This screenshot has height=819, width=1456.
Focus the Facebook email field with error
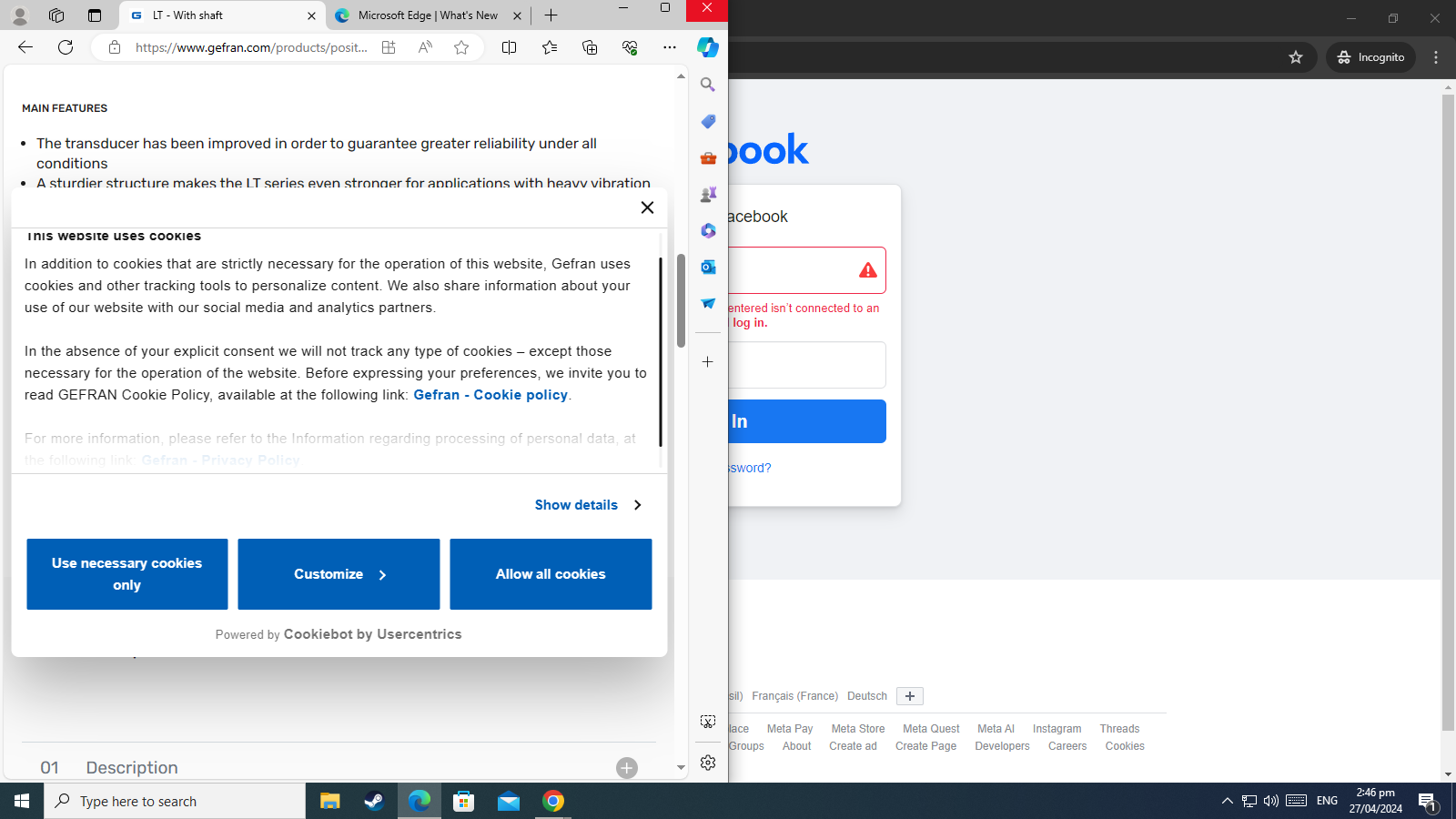[806, 270]
